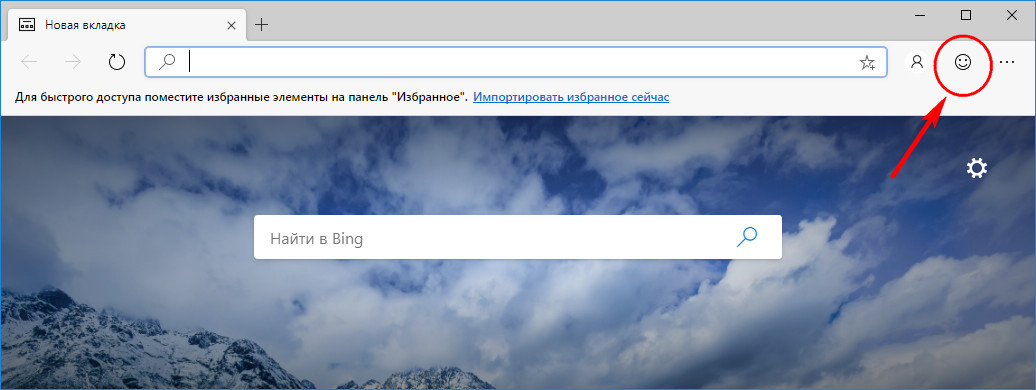Click the Forward navigation arrow

(73, 62)
